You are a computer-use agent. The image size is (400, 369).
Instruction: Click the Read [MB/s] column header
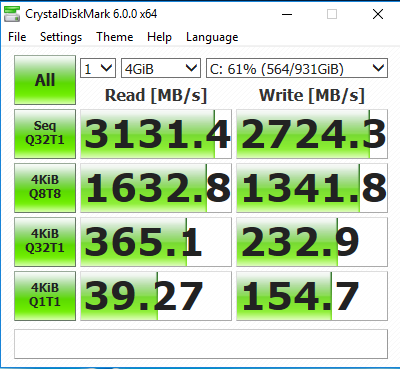[156, 95]
